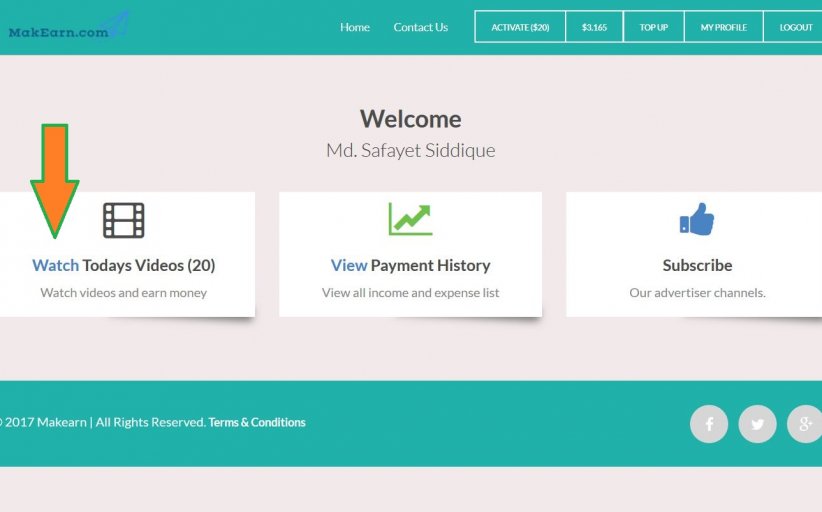
Task: Open the Facebook social icon
Action: 709,424
